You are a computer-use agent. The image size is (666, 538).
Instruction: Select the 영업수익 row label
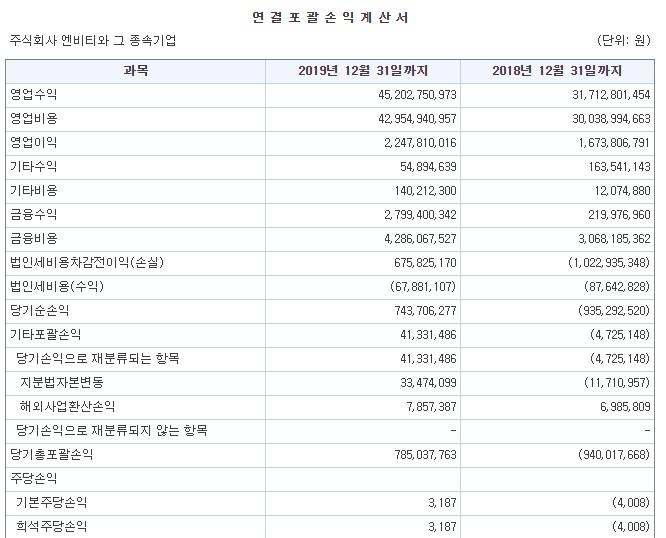pos(34,94)
